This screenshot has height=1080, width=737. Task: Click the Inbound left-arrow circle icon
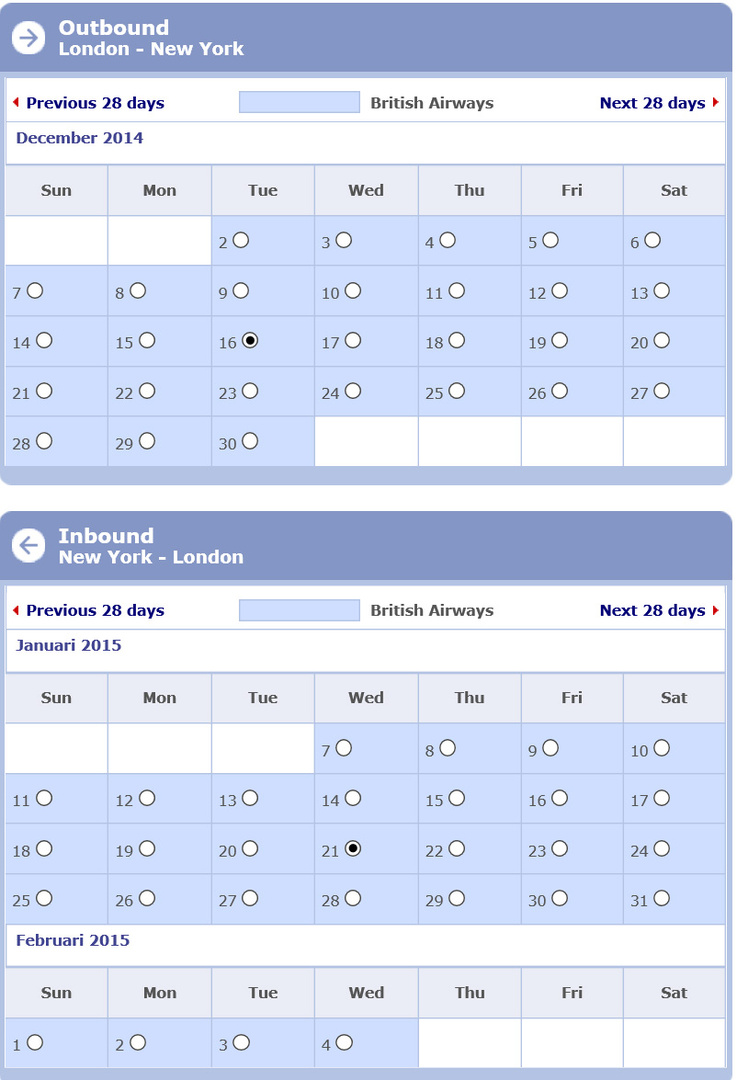coord(29,545)
